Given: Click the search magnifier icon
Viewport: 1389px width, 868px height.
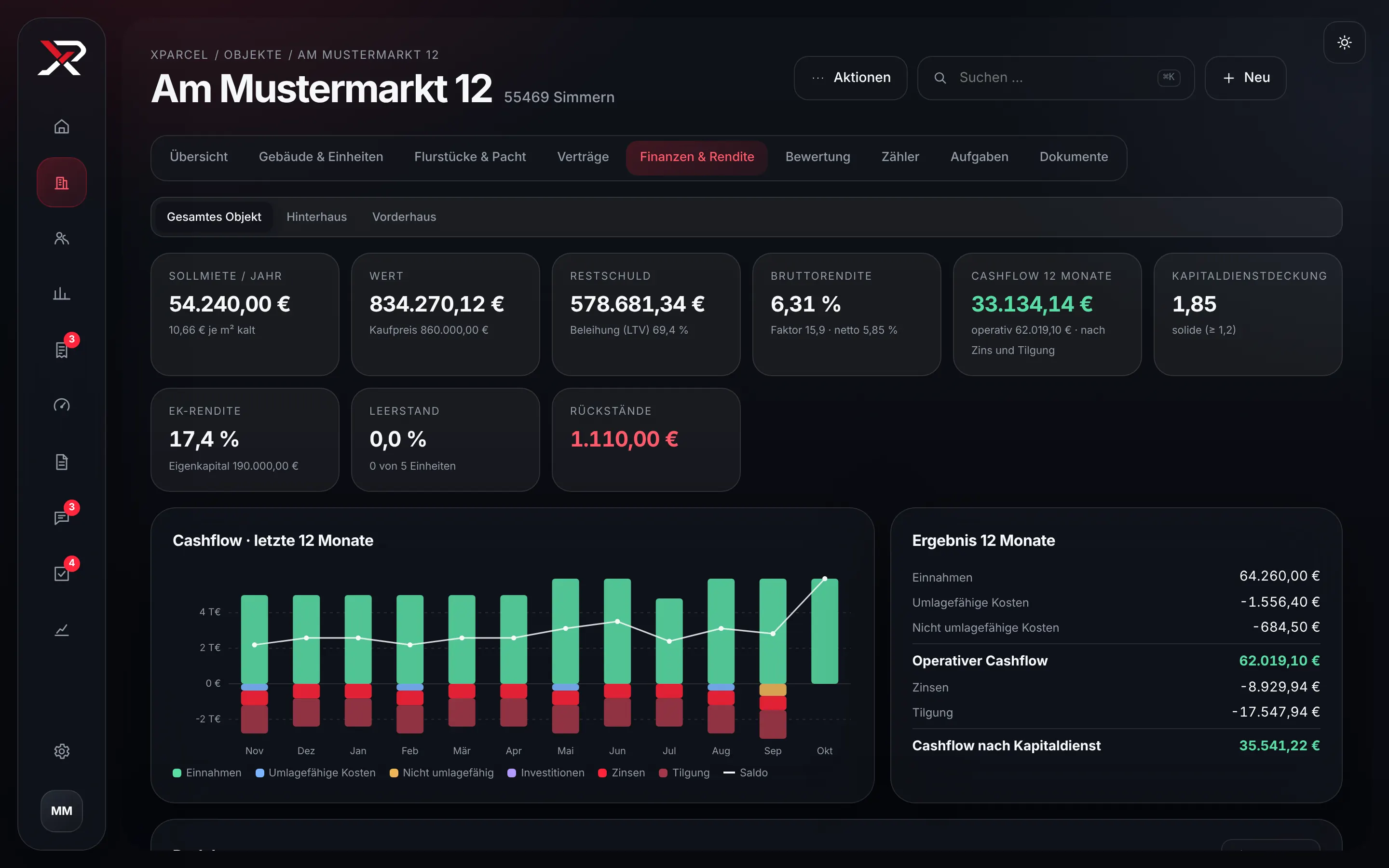Looking at the screenshot, I should click(x=940, y=78).
